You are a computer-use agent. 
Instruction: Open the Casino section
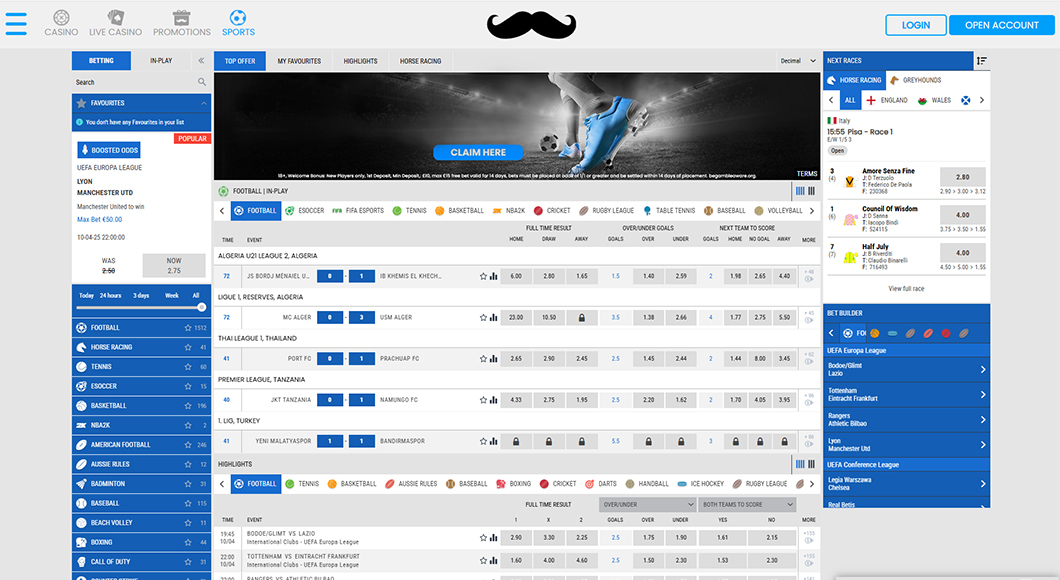click(x=61, y=24)
